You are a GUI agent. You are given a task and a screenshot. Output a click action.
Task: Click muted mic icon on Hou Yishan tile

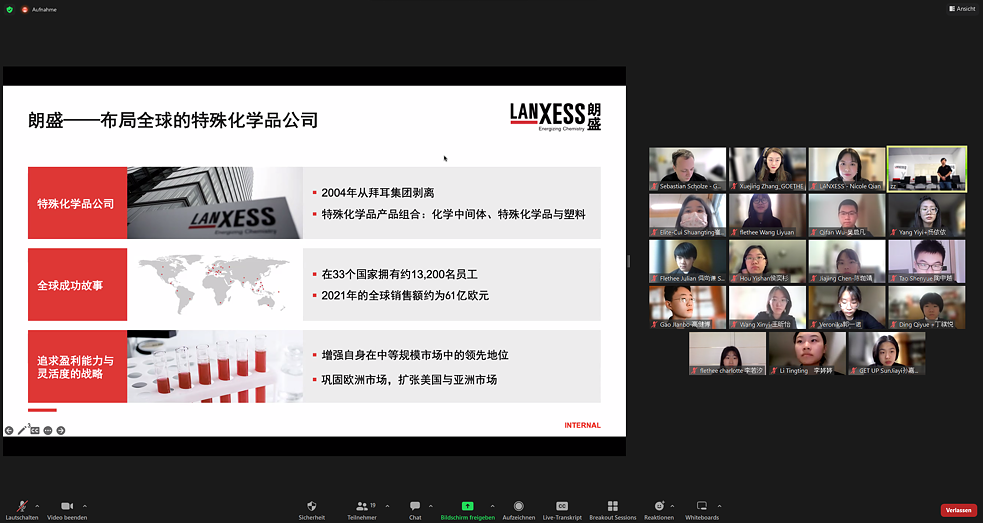pyautogui.click(x=735, y=278)
